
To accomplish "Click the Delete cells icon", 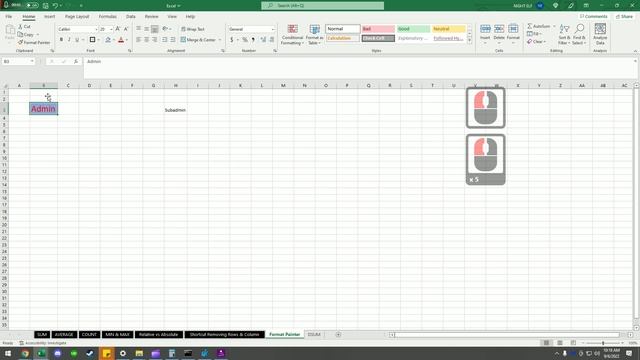I will (x=499, y=29).
